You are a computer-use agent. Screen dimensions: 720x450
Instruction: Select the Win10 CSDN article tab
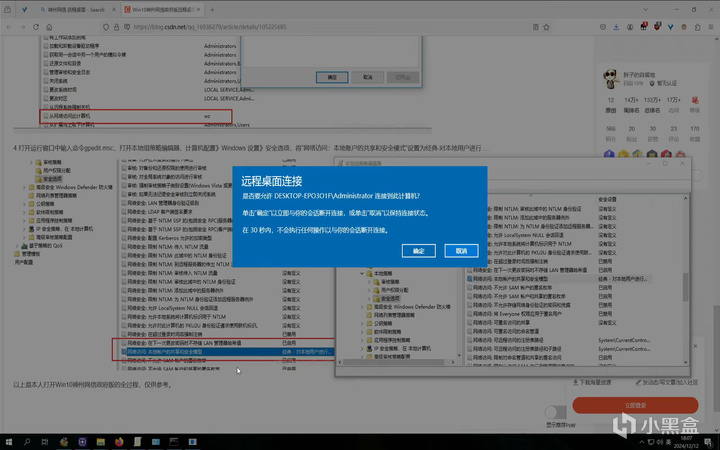[161, 10]
